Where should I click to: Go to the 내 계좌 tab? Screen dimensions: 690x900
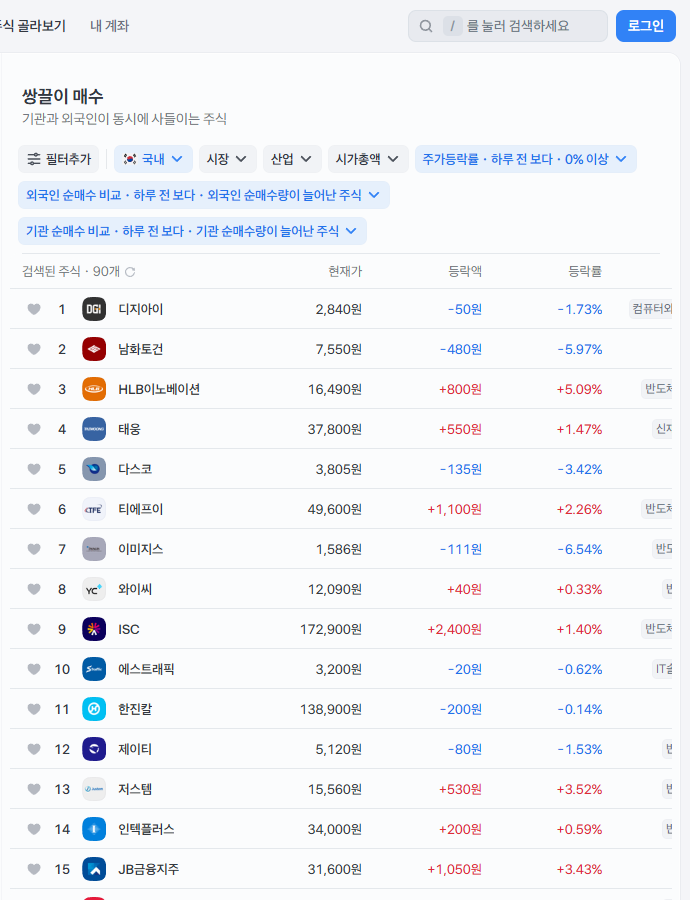click(x=109, y=26)
